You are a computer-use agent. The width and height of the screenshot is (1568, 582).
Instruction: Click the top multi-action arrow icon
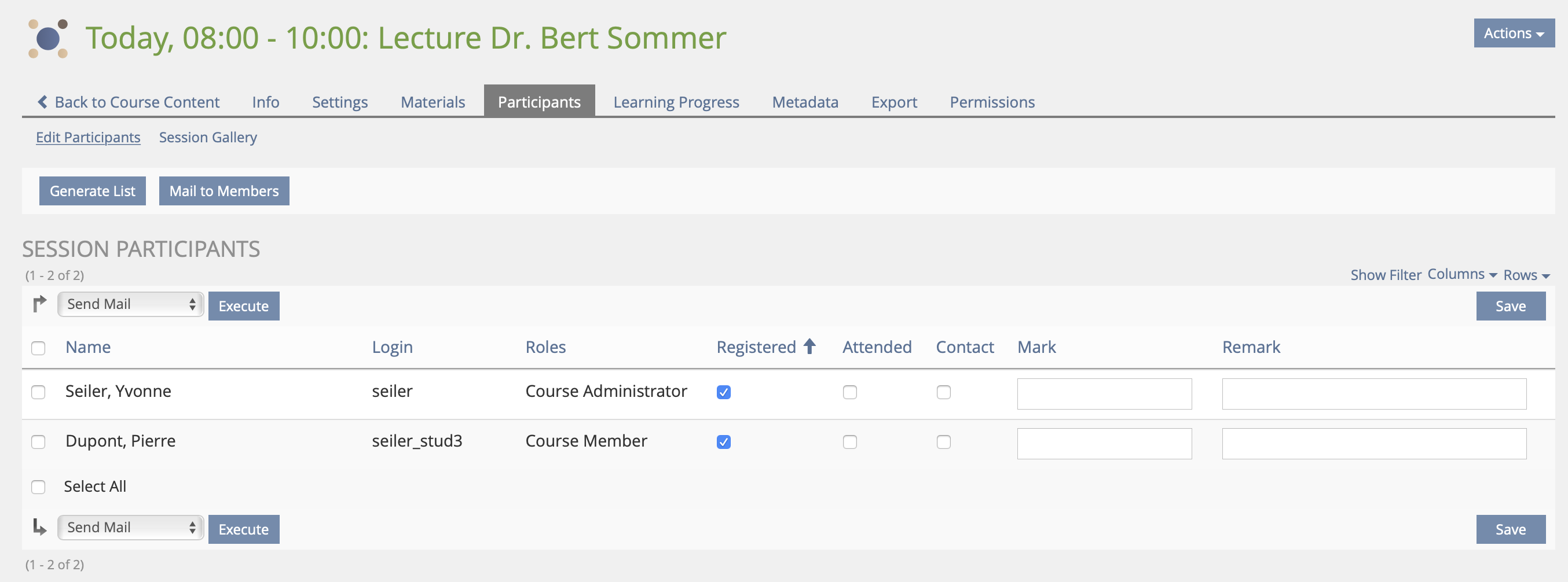point(39,304)
